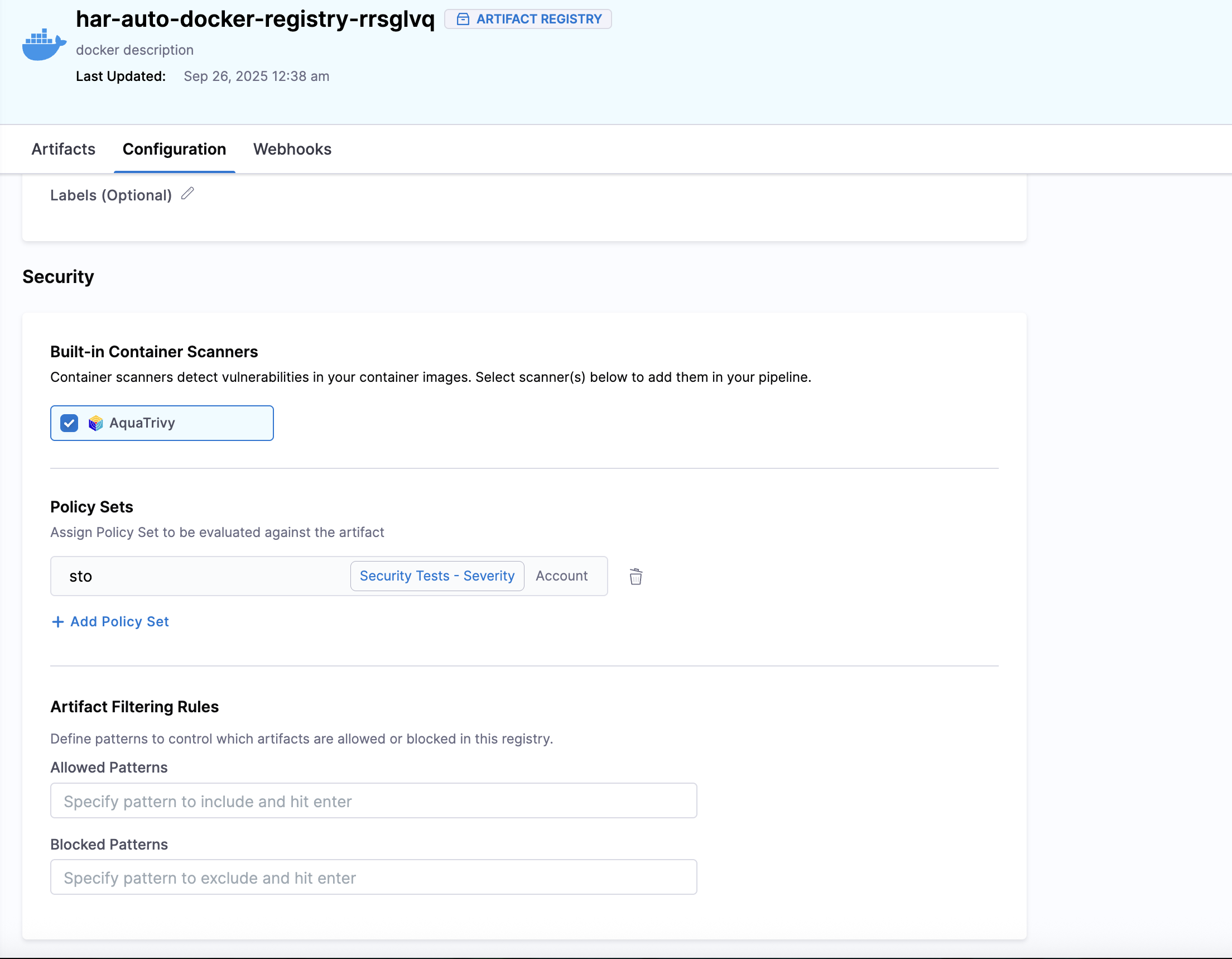
Task: Delete the sto policy set with trash icon
Action: [x=635, y=576]
